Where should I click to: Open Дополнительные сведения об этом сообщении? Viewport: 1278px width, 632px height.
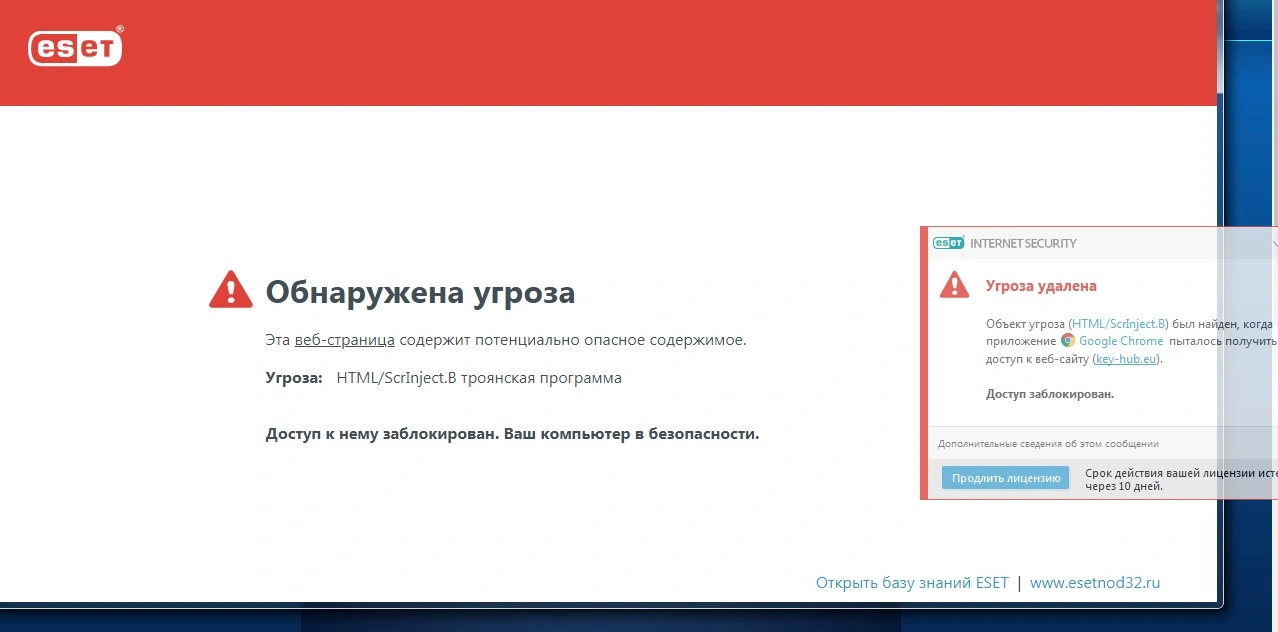1048,444
